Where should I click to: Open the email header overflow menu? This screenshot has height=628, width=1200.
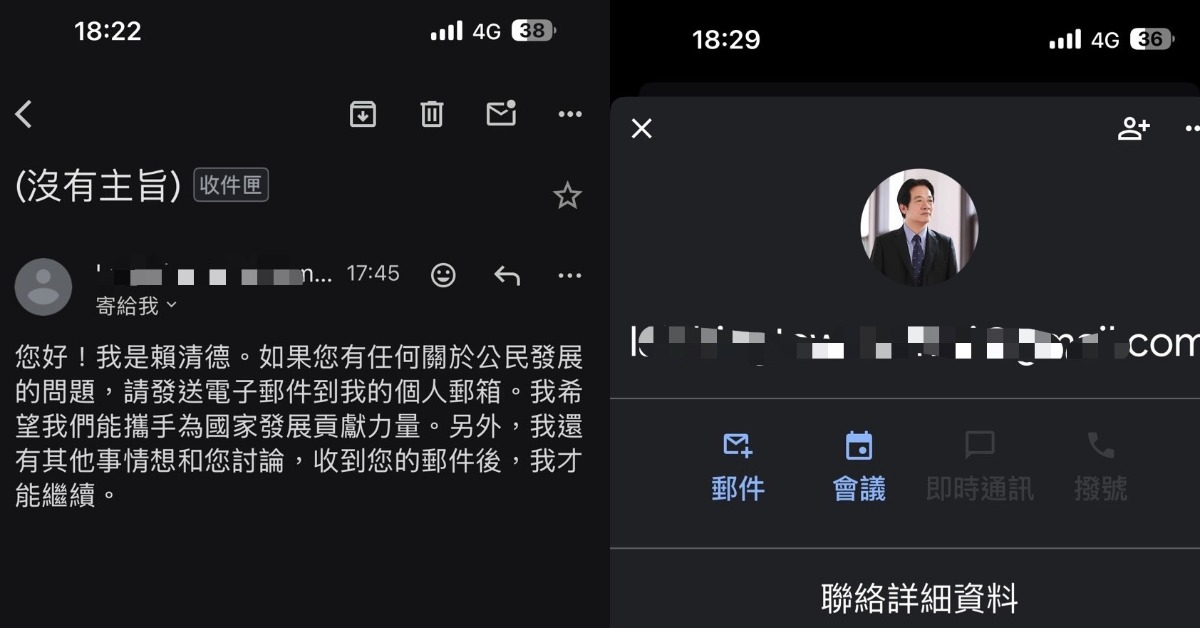pos(569,114)
